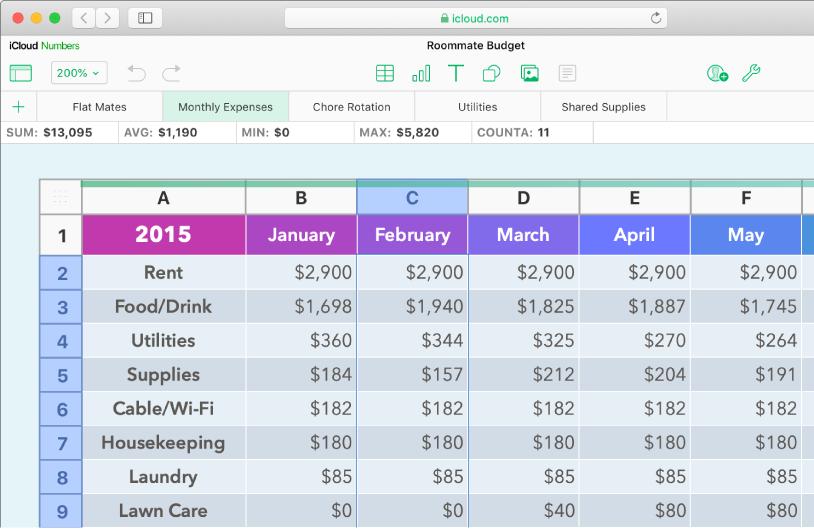Insert a table from the toolbar
Image resolution: width=814 pixels, height=529 pixels.
pyautogui.click(x=384, y=73)
